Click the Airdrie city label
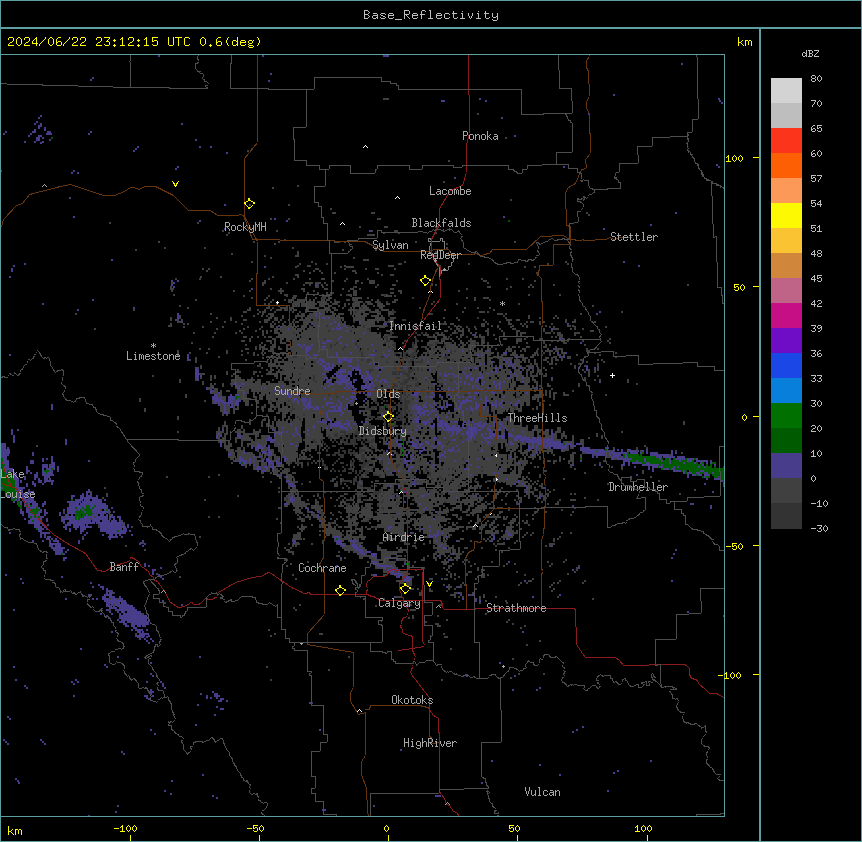Viewport: 862px width, 842px height. [x=404, y=538]
